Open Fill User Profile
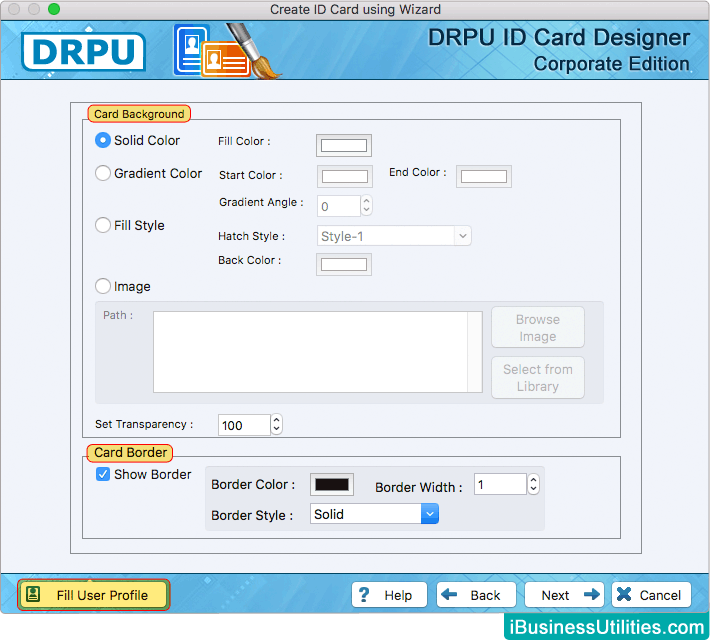Screen dimensions: 710x640 click(94, 595)
